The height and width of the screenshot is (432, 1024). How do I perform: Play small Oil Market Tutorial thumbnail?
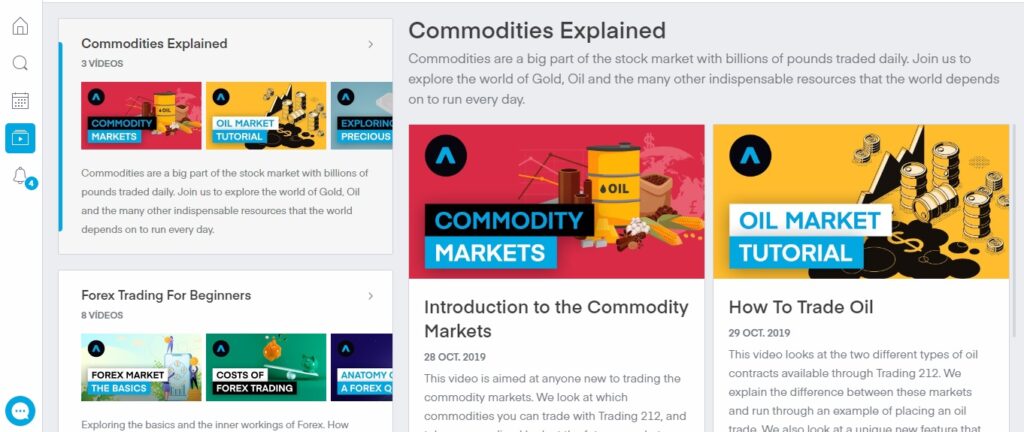[266, 115]
